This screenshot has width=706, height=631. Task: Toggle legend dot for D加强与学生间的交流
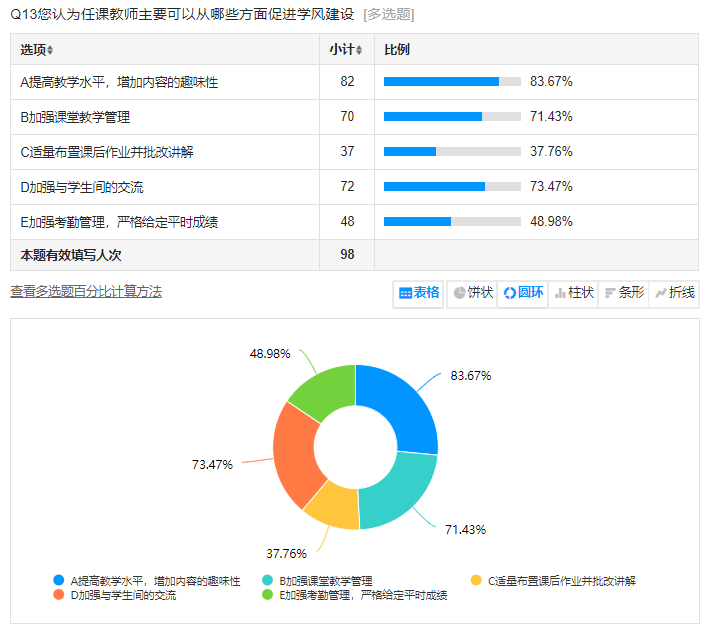coord(59,595)
